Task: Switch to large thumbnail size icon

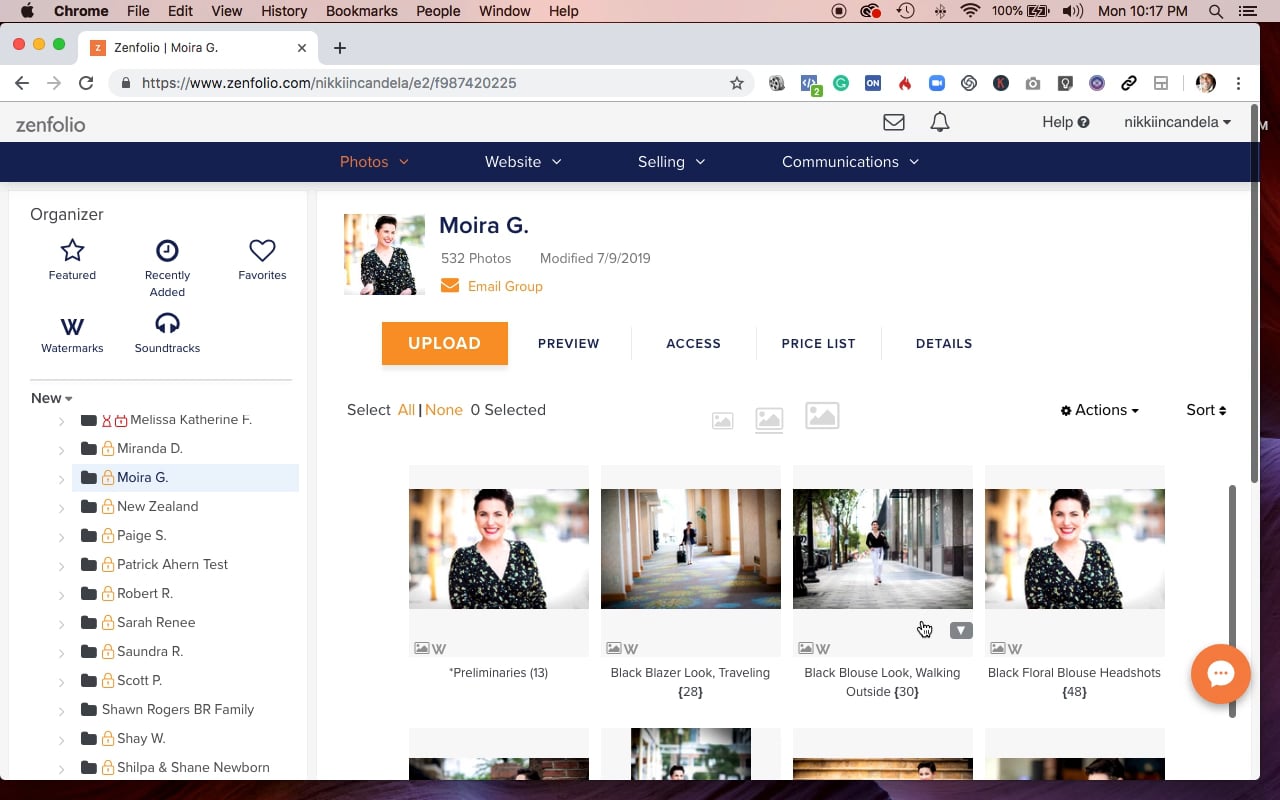Action: 822,416
